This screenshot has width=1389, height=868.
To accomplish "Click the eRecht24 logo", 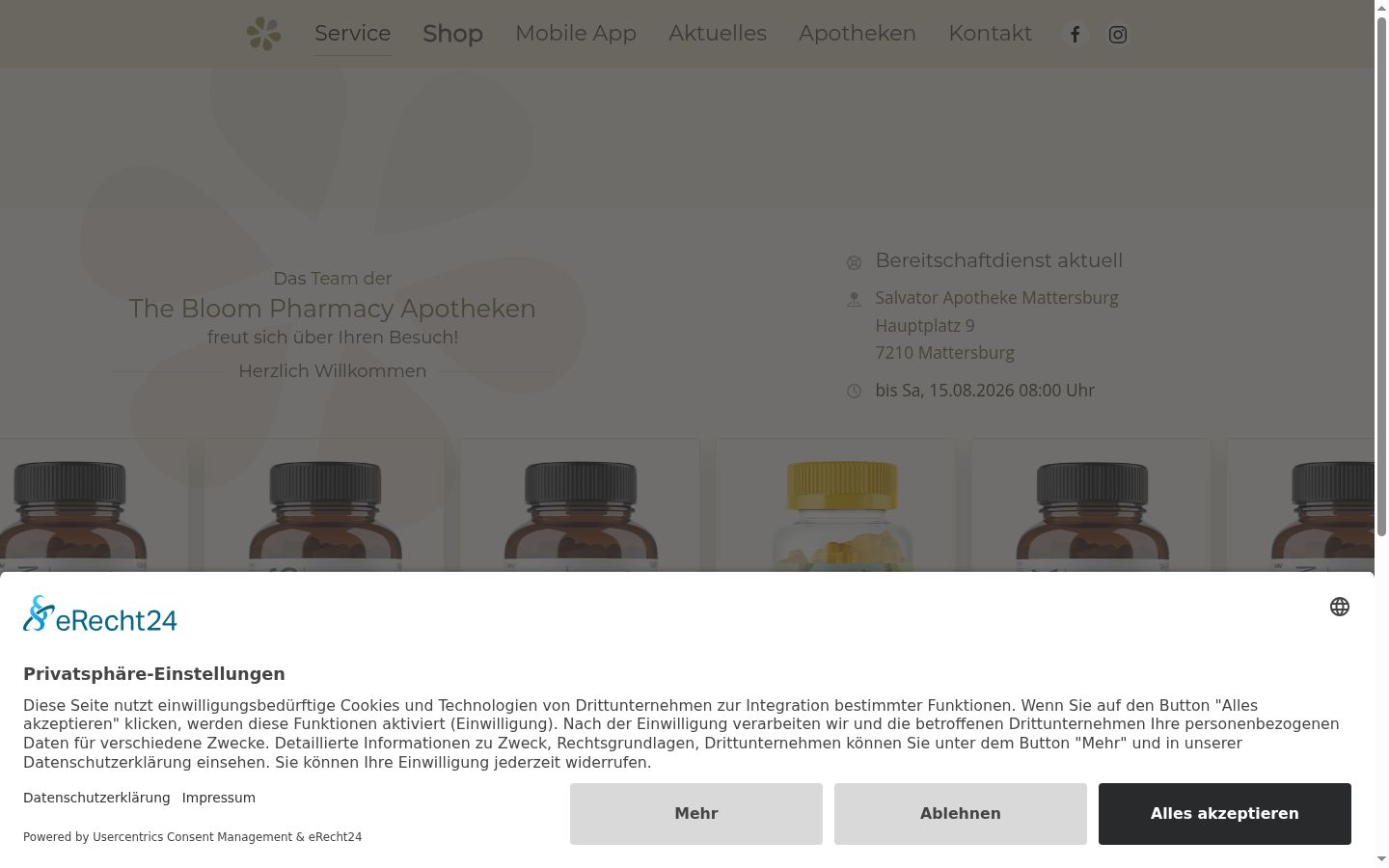I will 100,614.
